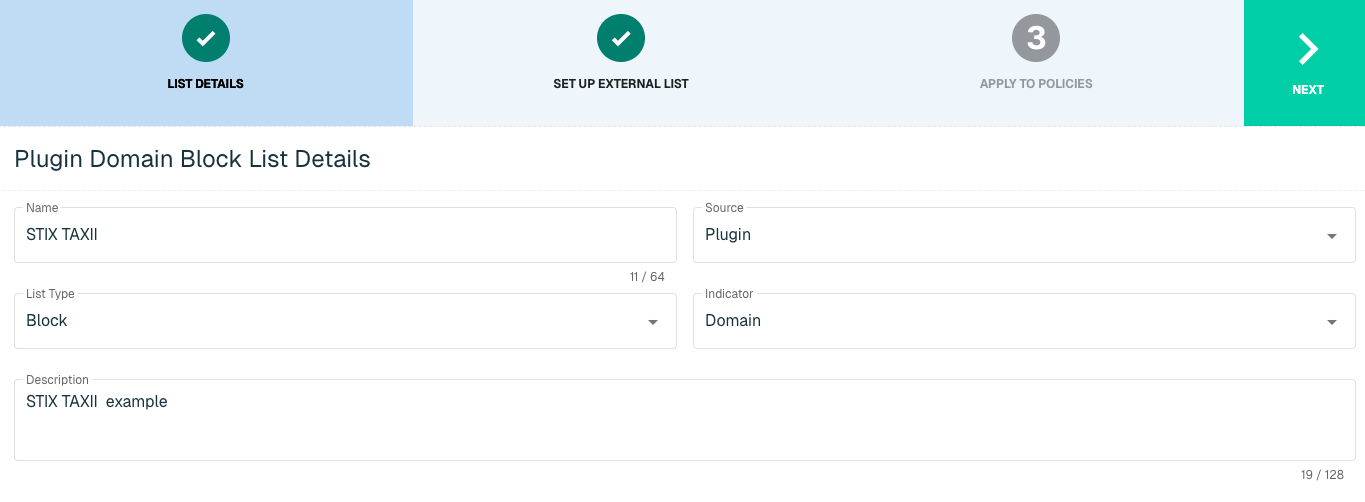Click the List Details checkmark circle

pos(206,38)
